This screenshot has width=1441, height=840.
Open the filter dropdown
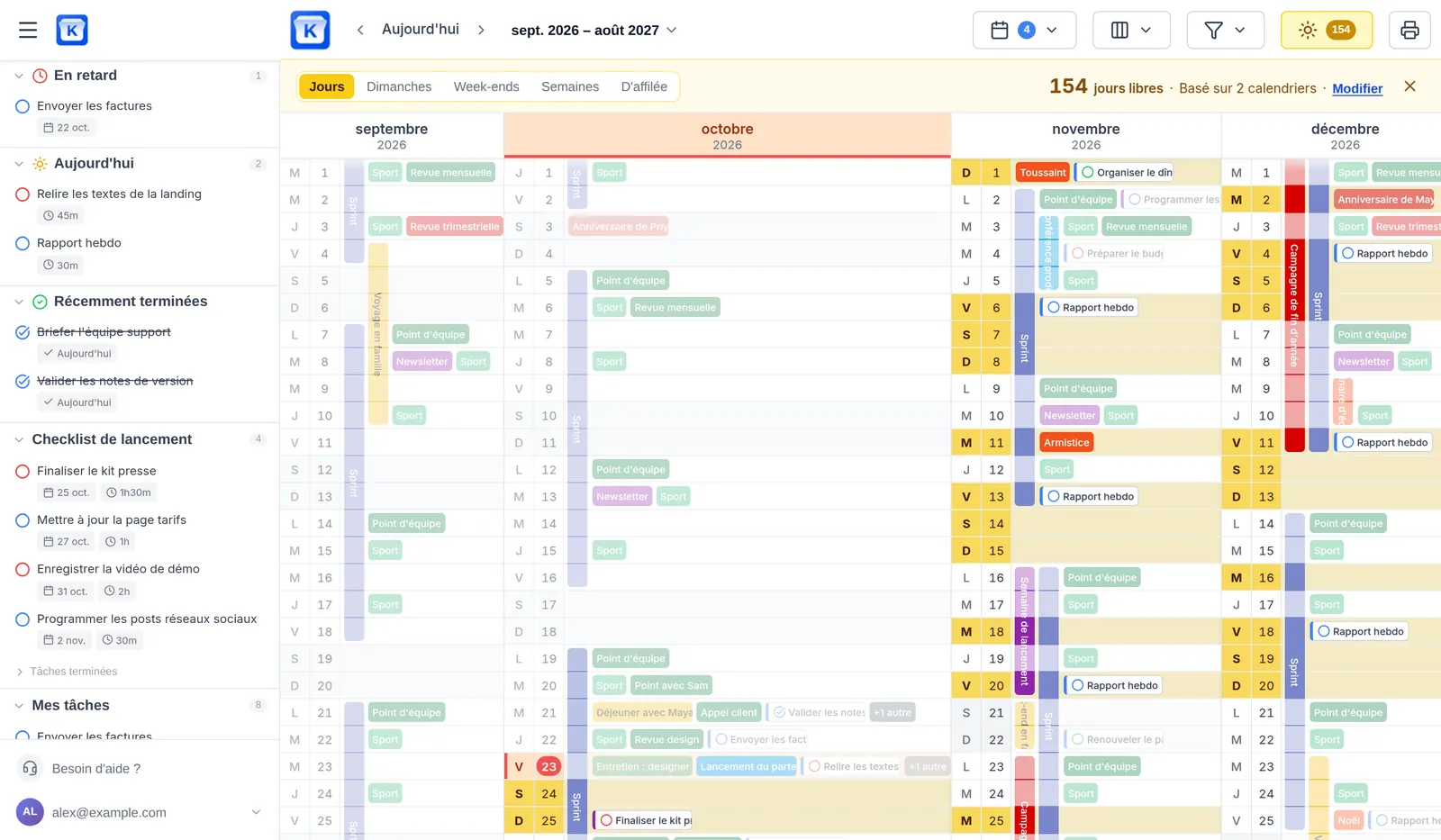[x=1225, y=30]
